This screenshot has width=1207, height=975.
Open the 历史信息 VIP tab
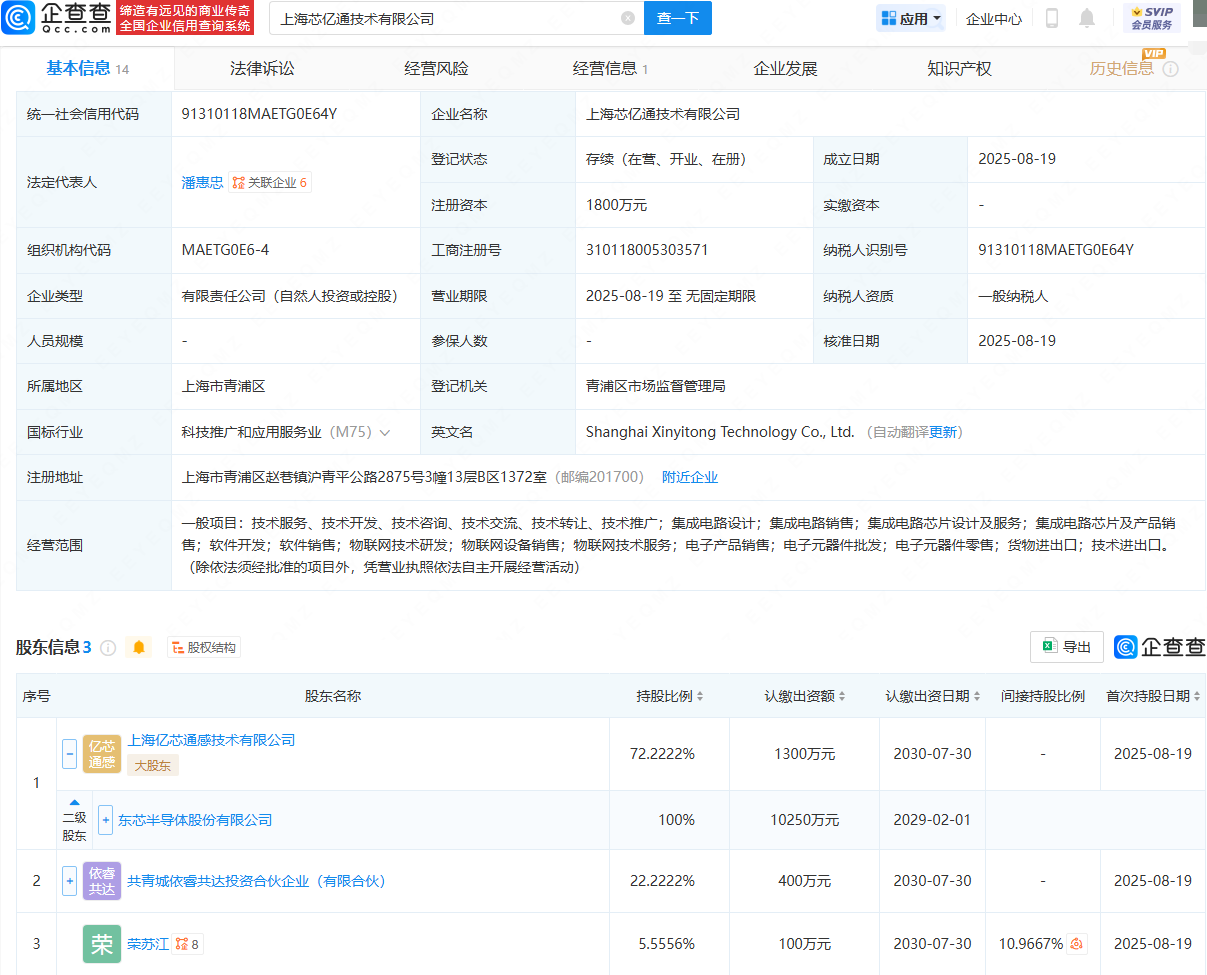point(1122,69)
